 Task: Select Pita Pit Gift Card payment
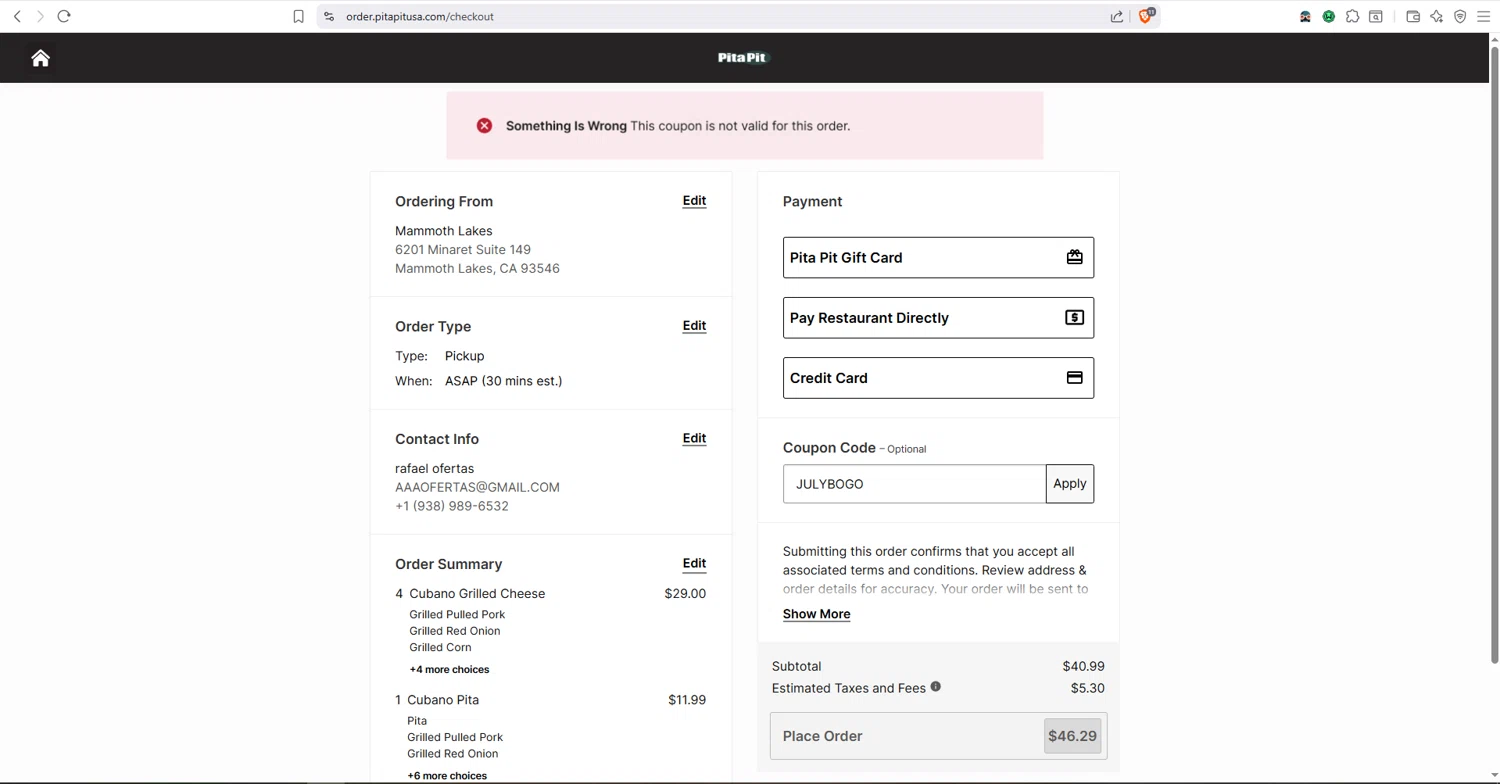tap(938, 257)
